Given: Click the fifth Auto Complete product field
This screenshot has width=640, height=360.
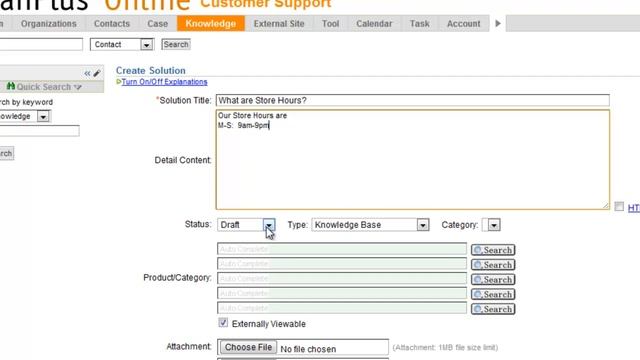Looking at the screenshot, I should [342, 308].
